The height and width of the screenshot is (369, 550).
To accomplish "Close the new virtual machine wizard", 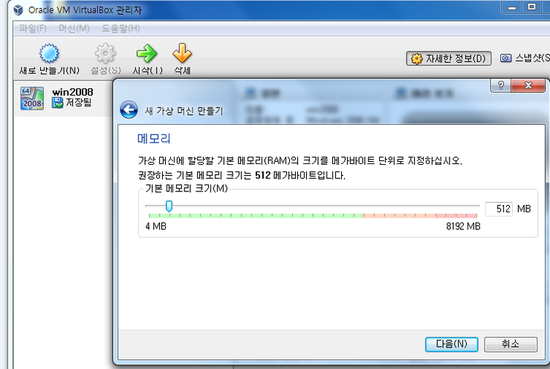I will pyautogui.click(x=528, y=85).
